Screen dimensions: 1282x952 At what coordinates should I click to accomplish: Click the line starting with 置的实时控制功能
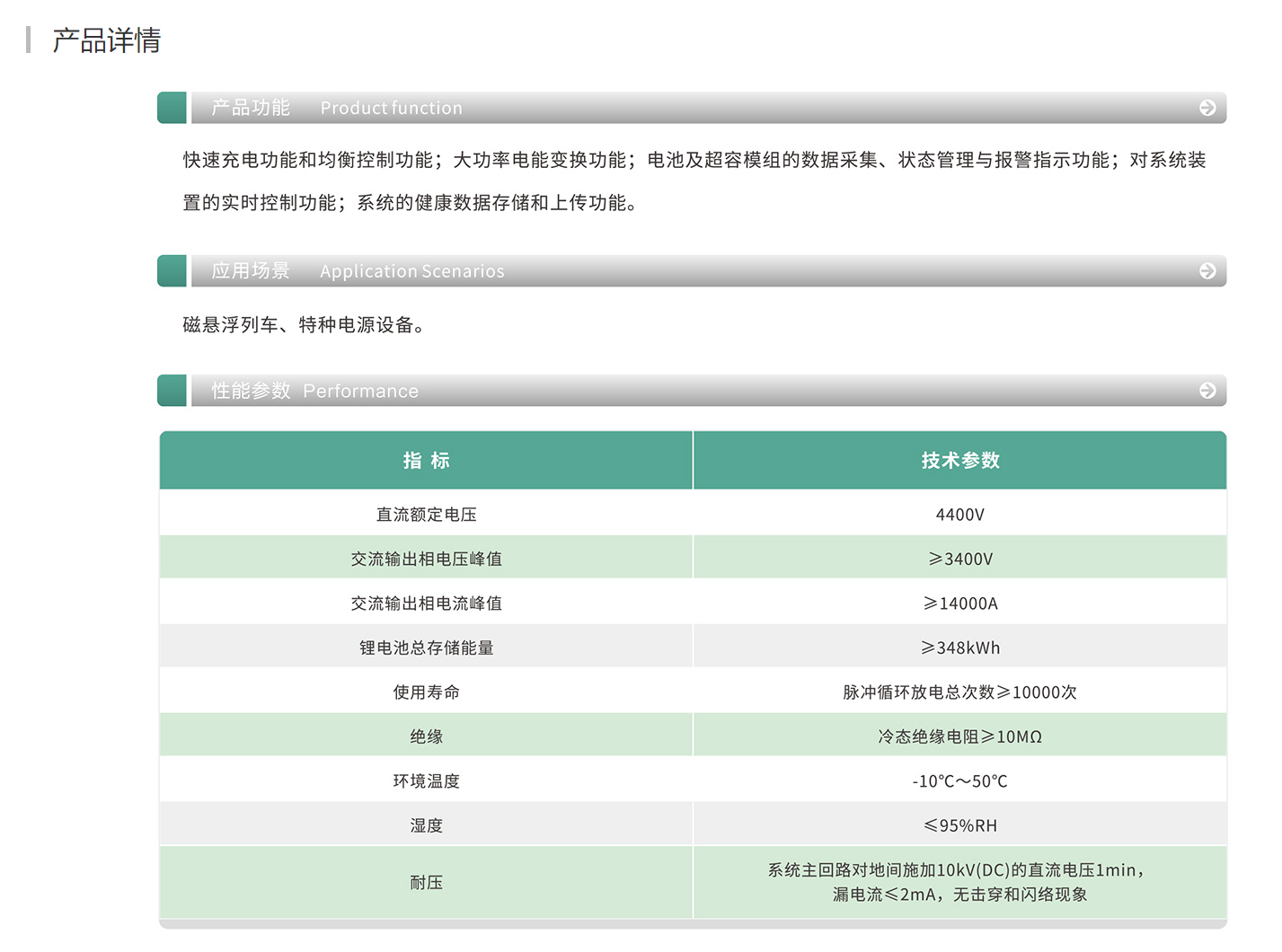[x=411, y=203]
